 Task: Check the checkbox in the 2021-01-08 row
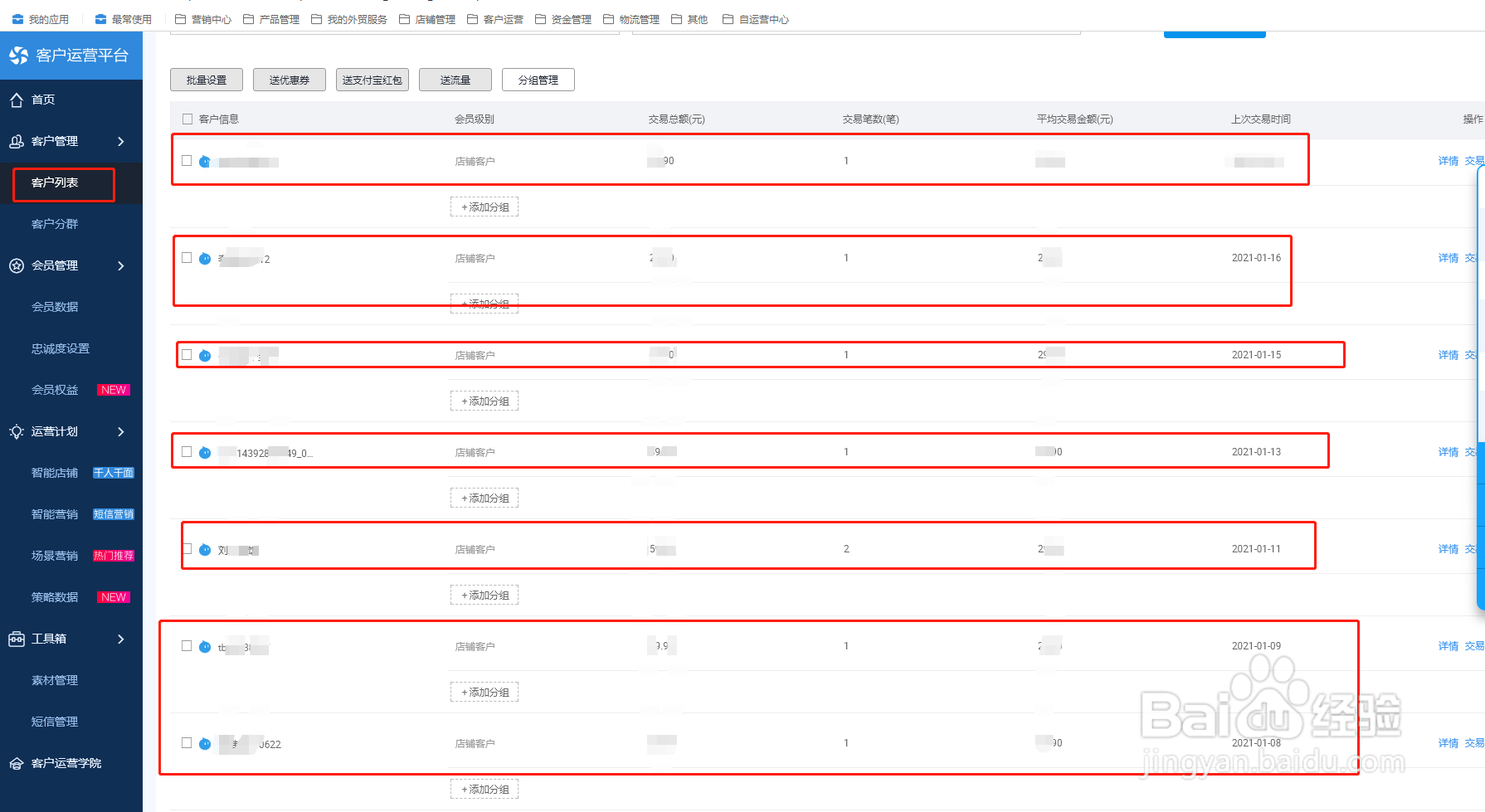187,743
